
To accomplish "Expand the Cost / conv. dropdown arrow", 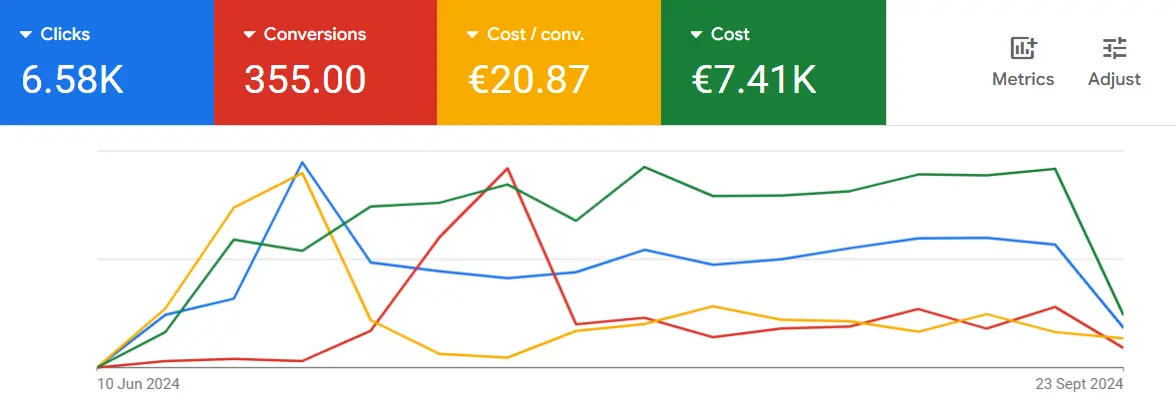I will [474, 35].
